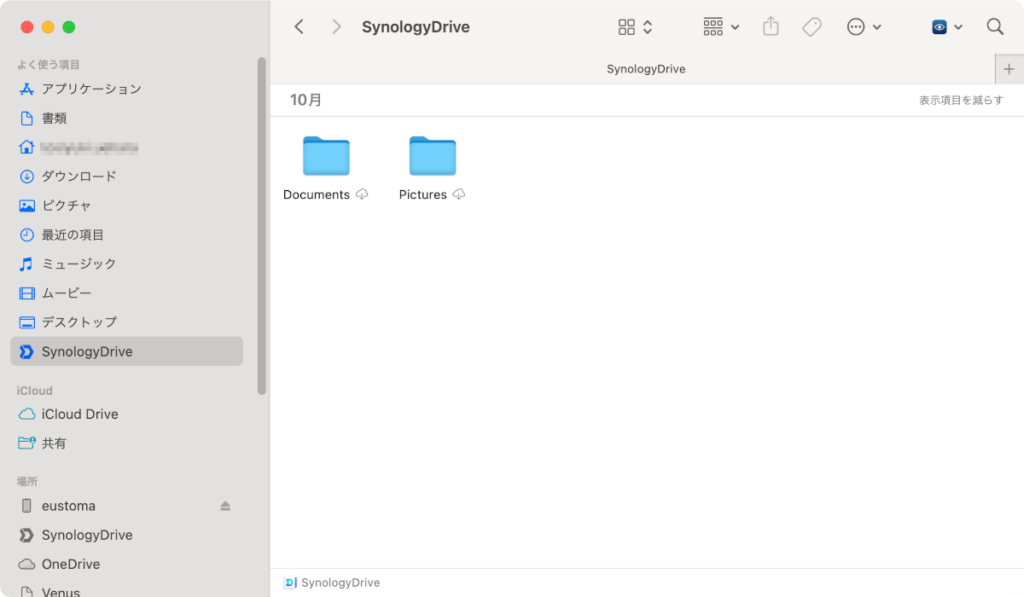The width and height of the screenshot is (1024, 597).
Task: Eject the eustoma device
Action: [225, 506]
